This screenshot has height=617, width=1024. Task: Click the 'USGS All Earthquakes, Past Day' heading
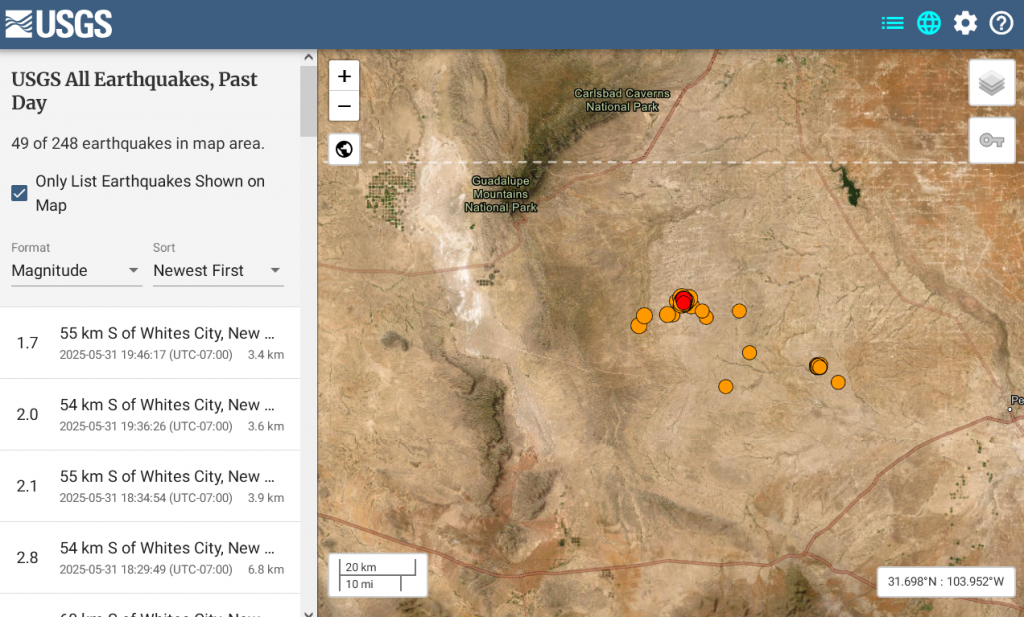[135, 91]
